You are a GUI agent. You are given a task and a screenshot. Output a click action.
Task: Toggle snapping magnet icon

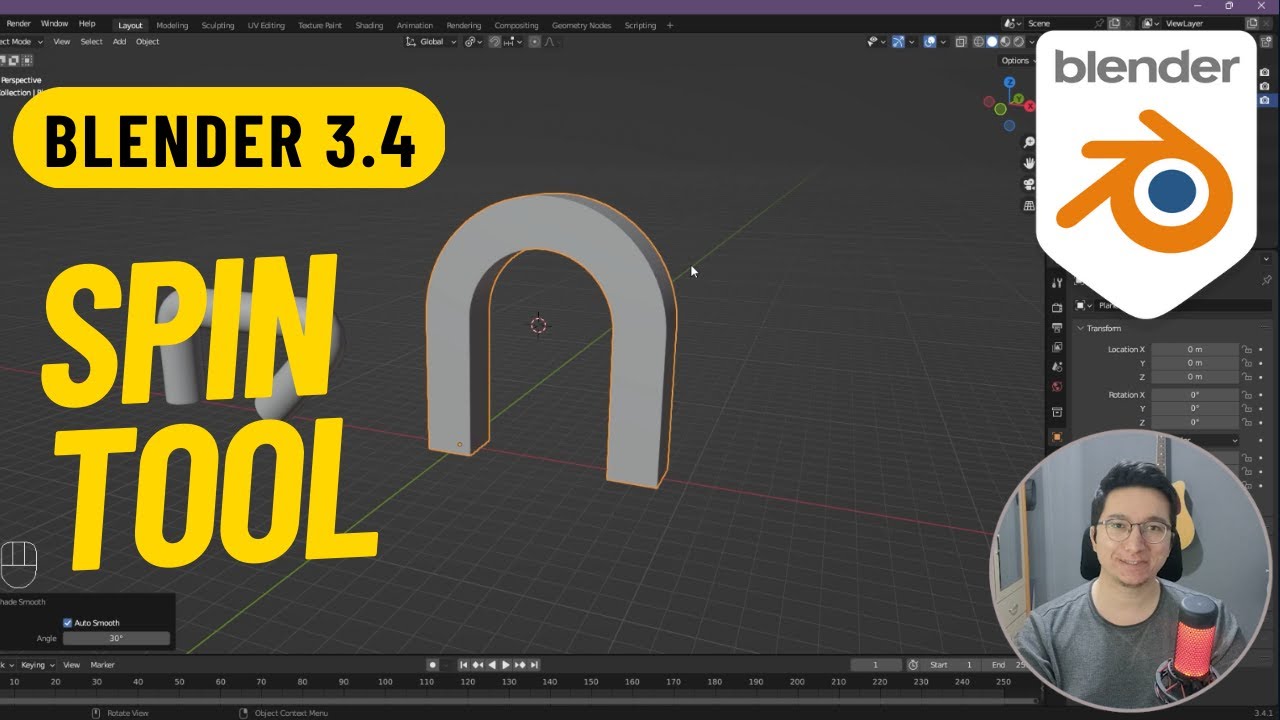(495, 42)
